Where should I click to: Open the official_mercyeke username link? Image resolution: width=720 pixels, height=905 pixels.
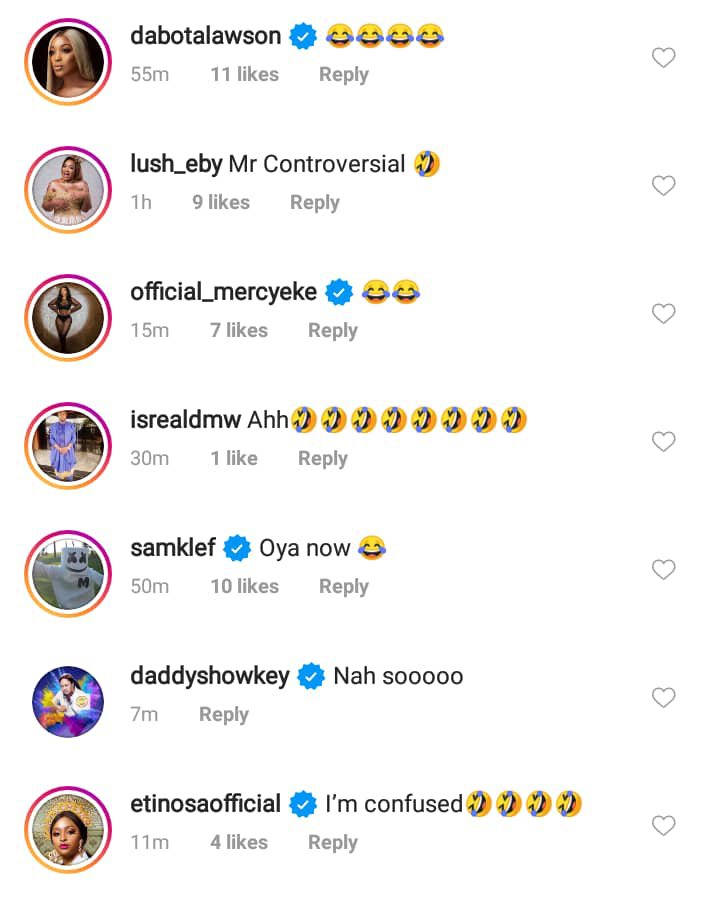(x=223, y=292)
